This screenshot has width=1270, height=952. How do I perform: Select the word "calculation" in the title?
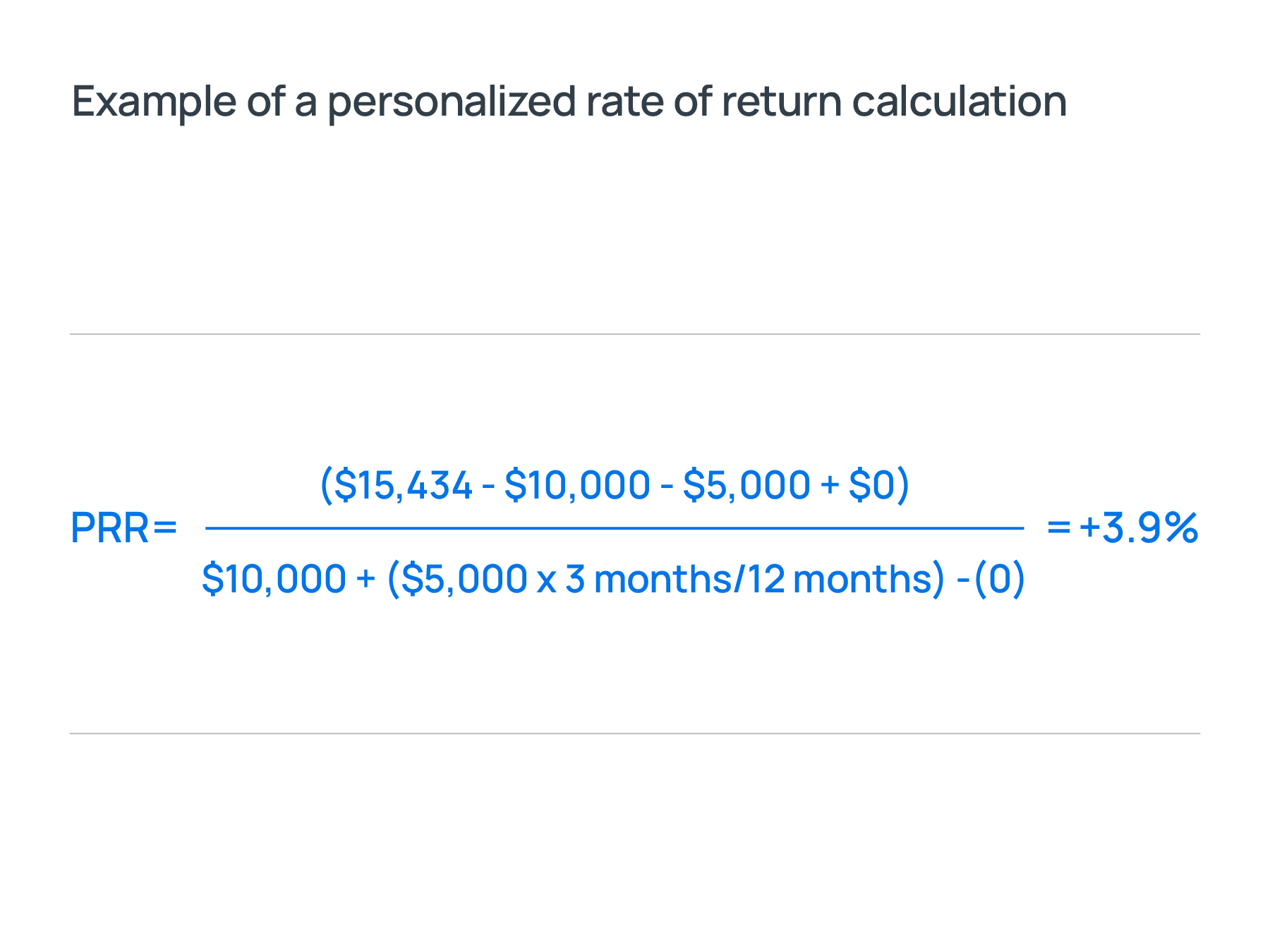click(x=959, y=102)
